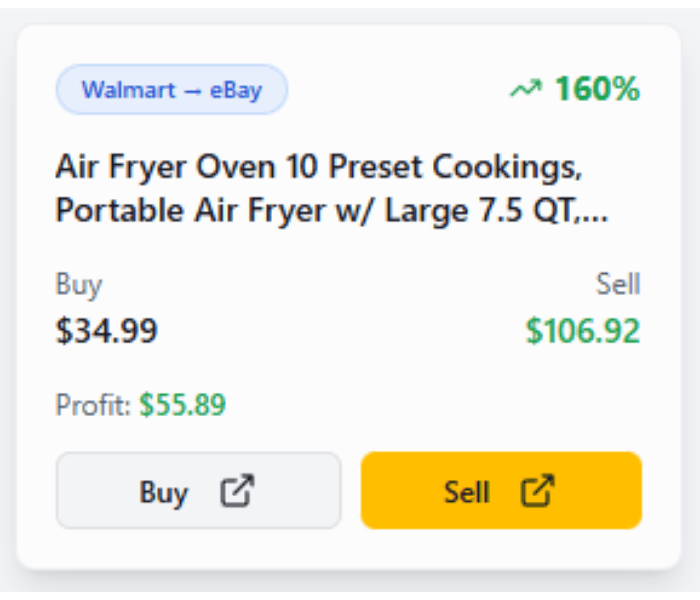Select the $106.92 sell price
Image resolution: width=700 pixels, height=600 pixels.
pyautogui.click(x=583, y=330)
